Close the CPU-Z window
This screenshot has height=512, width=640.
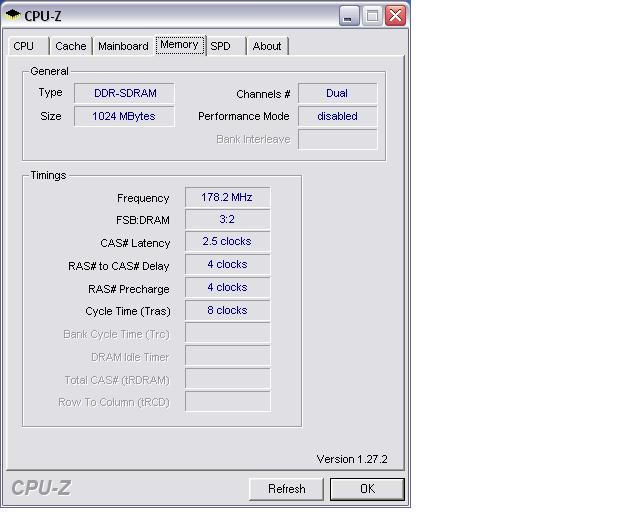click(395, 16)
